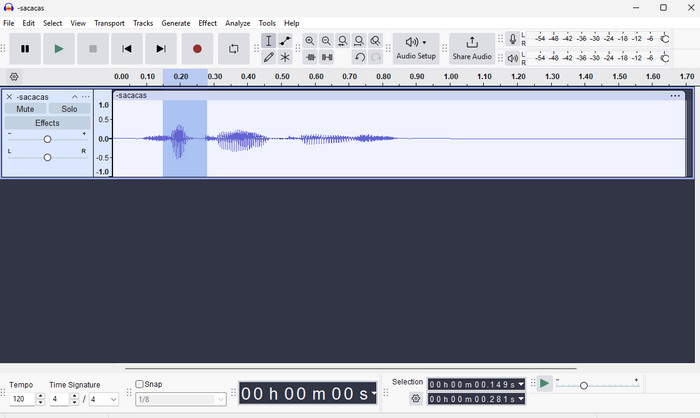Open the selection settings gear

[416, 398]
